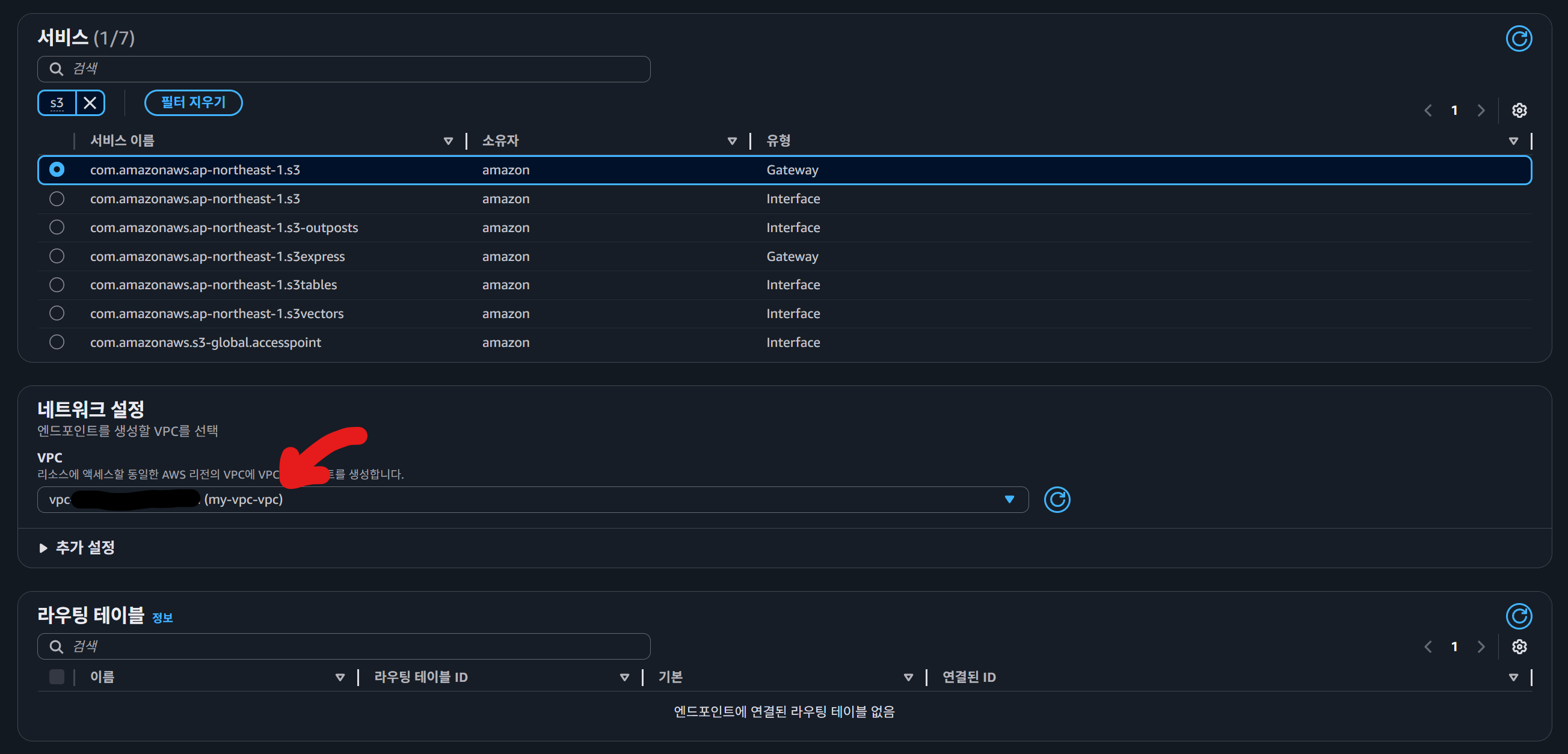Click search icon in services search

pos(56,69)
